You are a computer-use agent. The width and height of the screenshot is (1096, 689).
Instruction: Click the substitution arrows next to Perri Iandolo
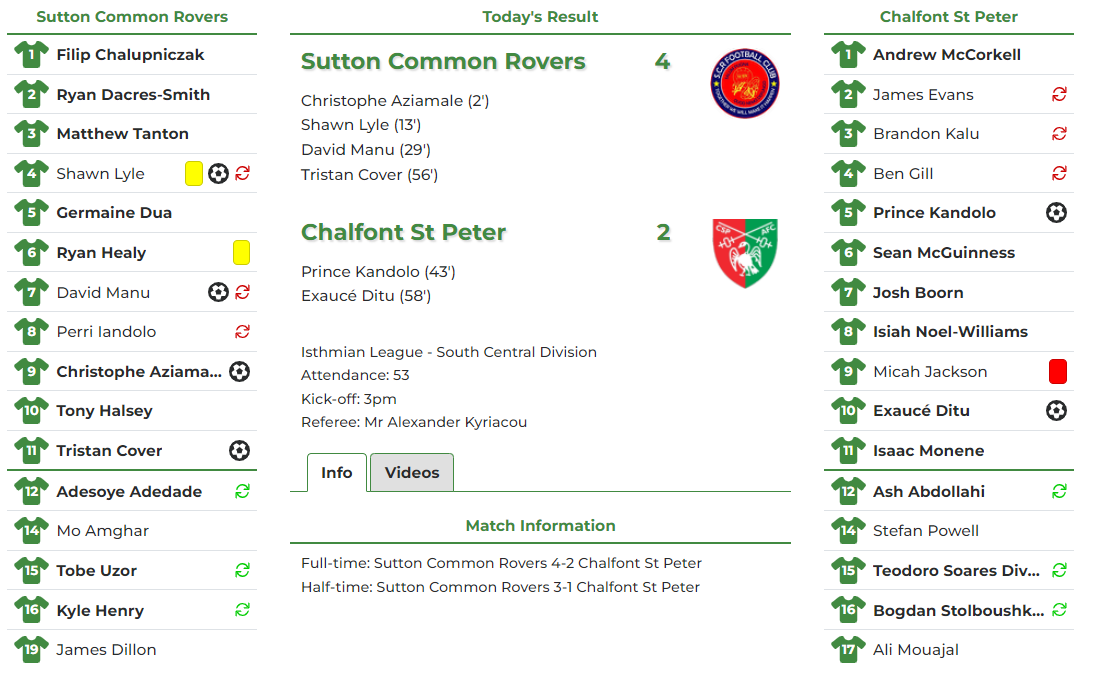(241, 331)
